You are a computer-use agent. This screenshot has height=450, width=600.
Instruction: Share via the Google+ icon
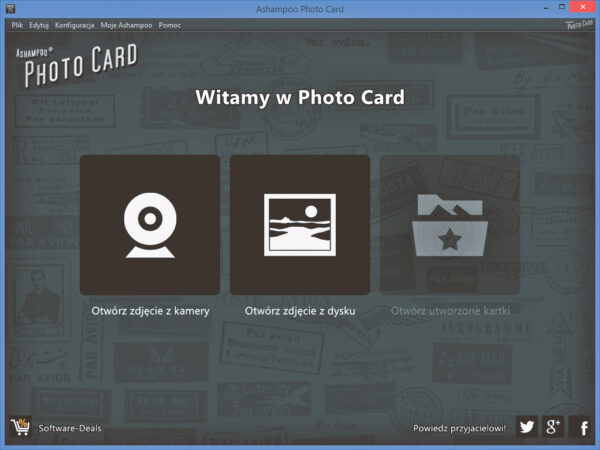554,427
